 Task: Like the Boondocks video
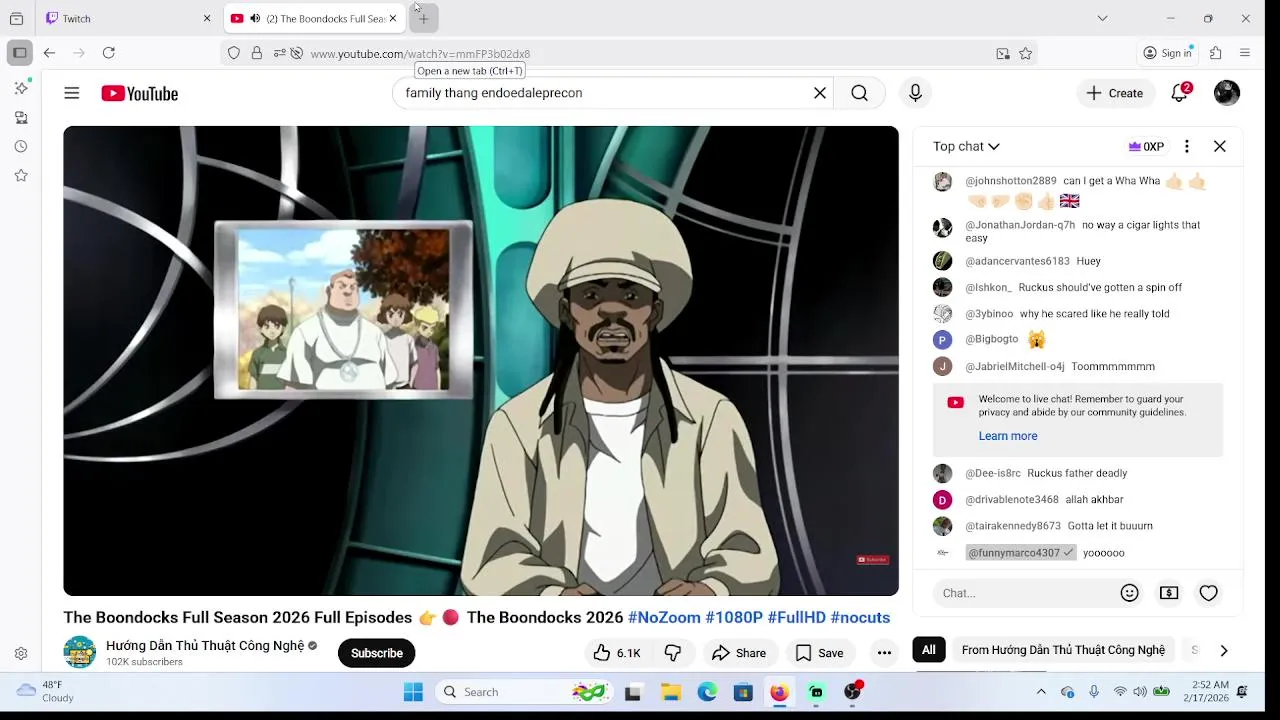click(x=617, y=653)
